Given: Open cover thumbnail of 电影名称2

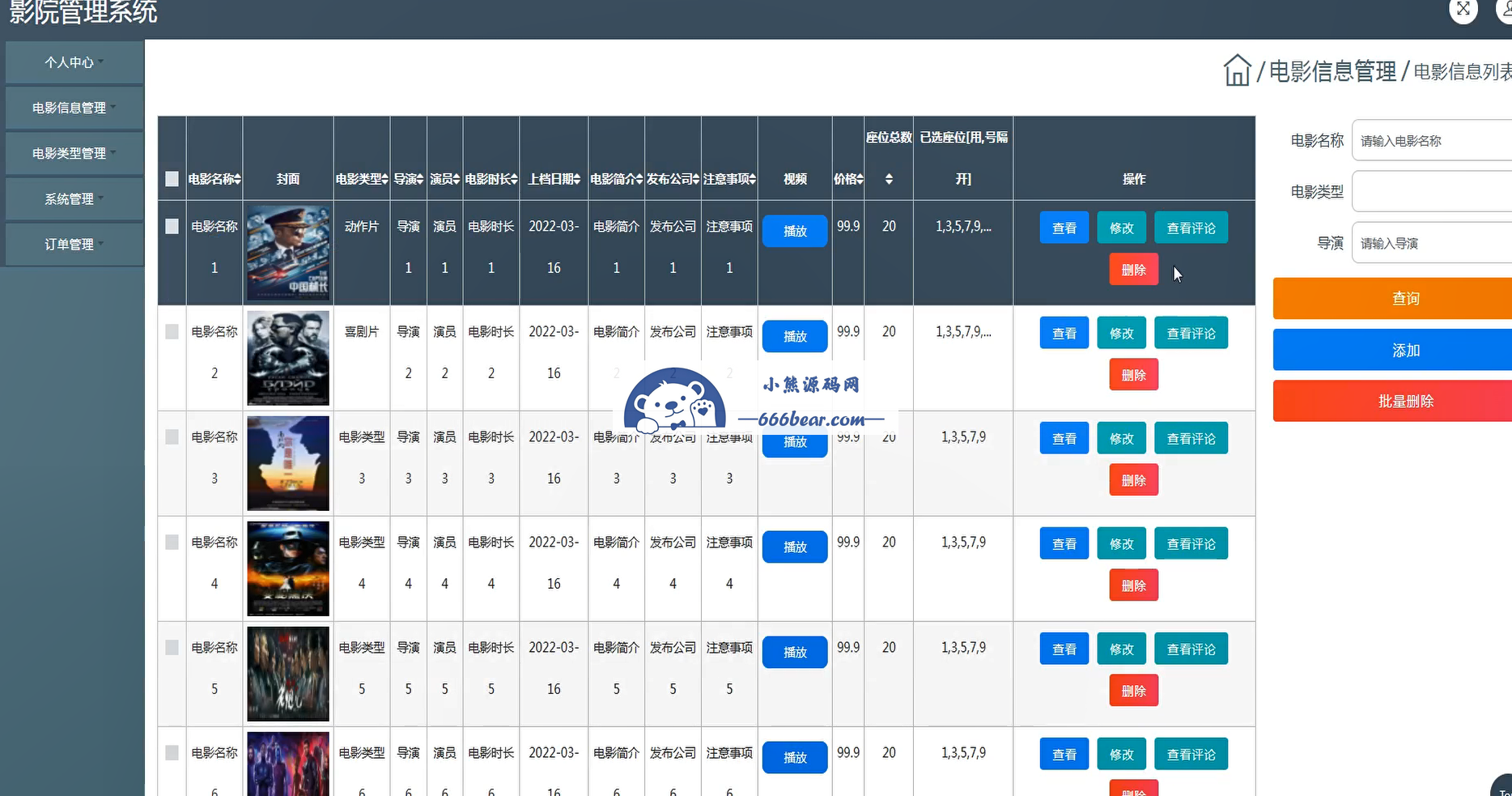Looking at the screenshot, I should pos(288,358).
